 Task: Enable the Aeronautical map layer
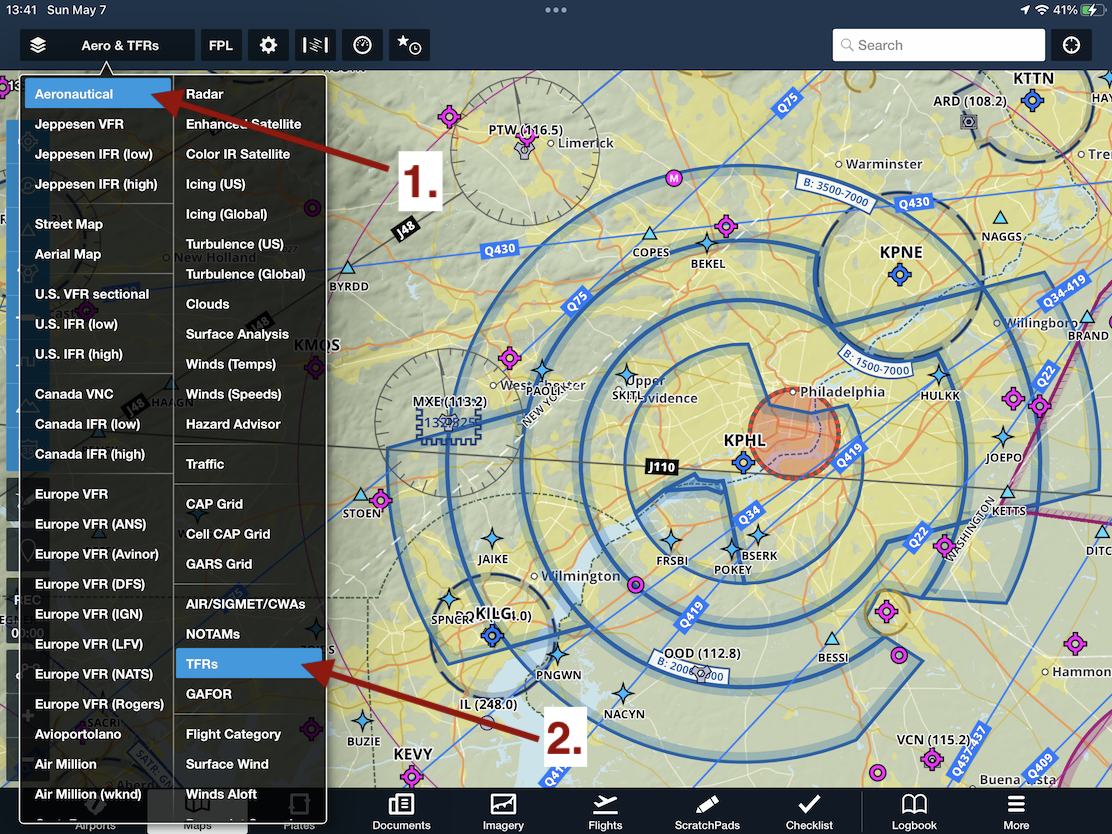coord(98,94)
